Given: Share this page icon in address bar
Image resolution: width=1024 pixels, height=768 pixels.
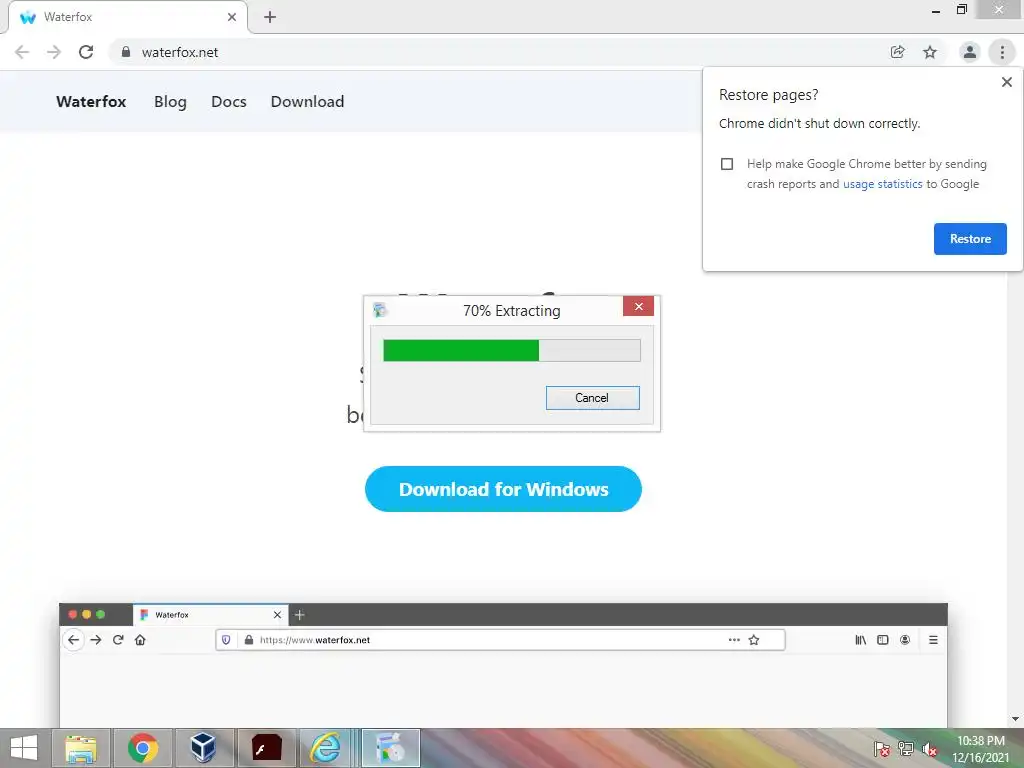Looking at the screenshot, I should [x=898, y=52].
